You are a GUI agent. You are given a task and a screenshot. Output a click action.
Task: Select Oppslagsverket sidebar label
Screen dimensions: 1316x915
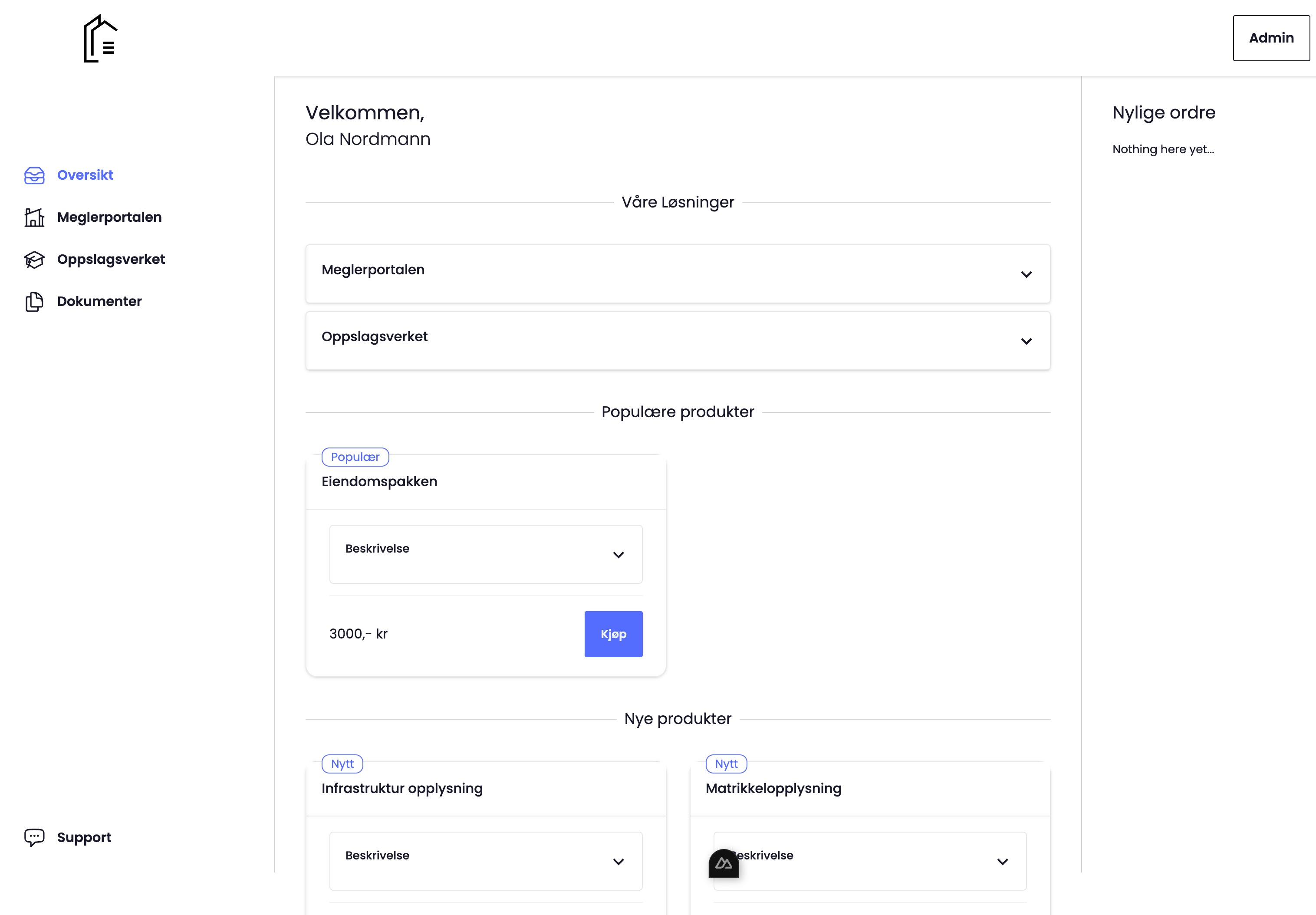[x=111, y=259]
